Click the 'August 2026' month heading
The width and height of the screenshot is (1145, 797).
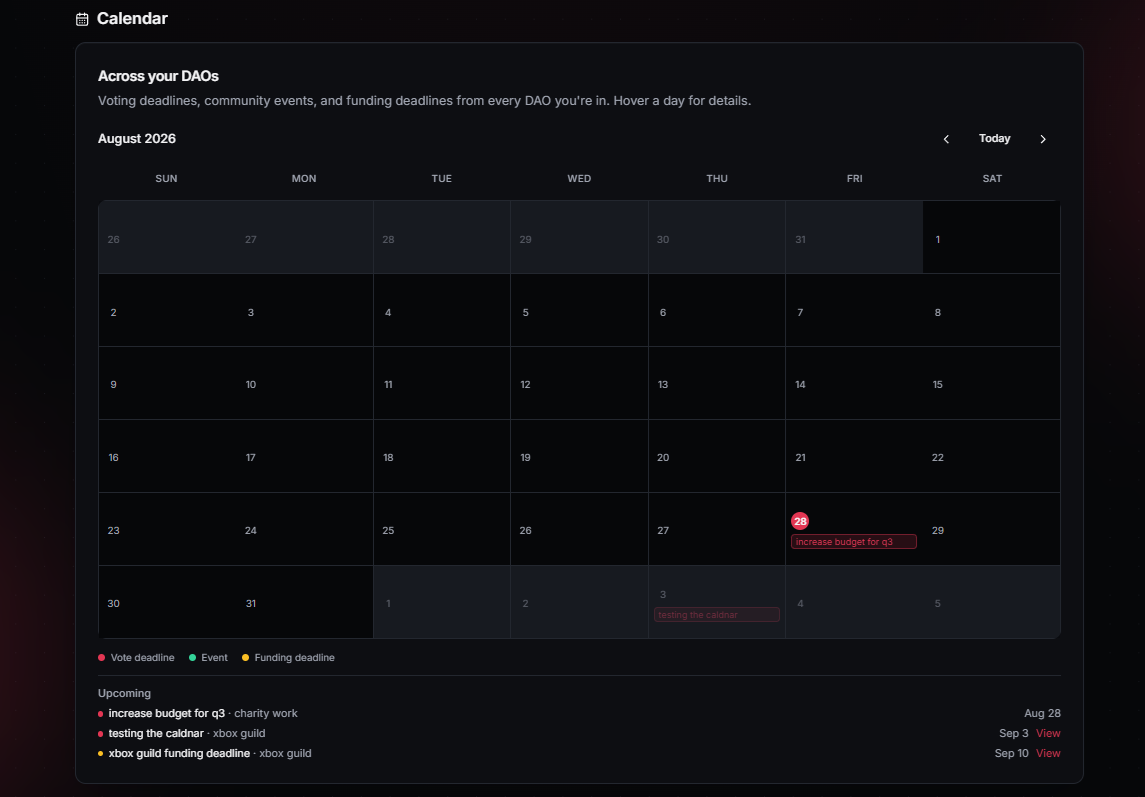(x=137, y=139)
